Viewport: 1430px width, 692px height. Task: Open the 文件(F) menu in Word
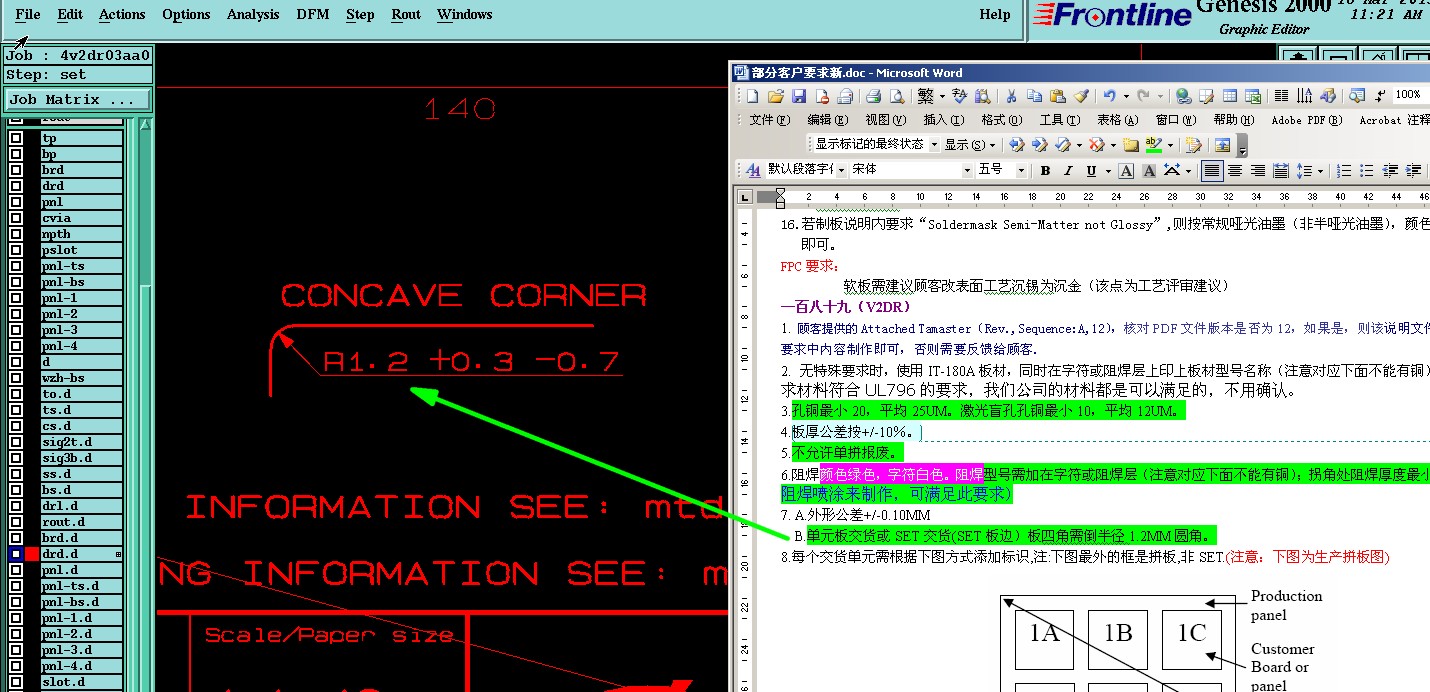pyautogui.click(x=769, y=120)
